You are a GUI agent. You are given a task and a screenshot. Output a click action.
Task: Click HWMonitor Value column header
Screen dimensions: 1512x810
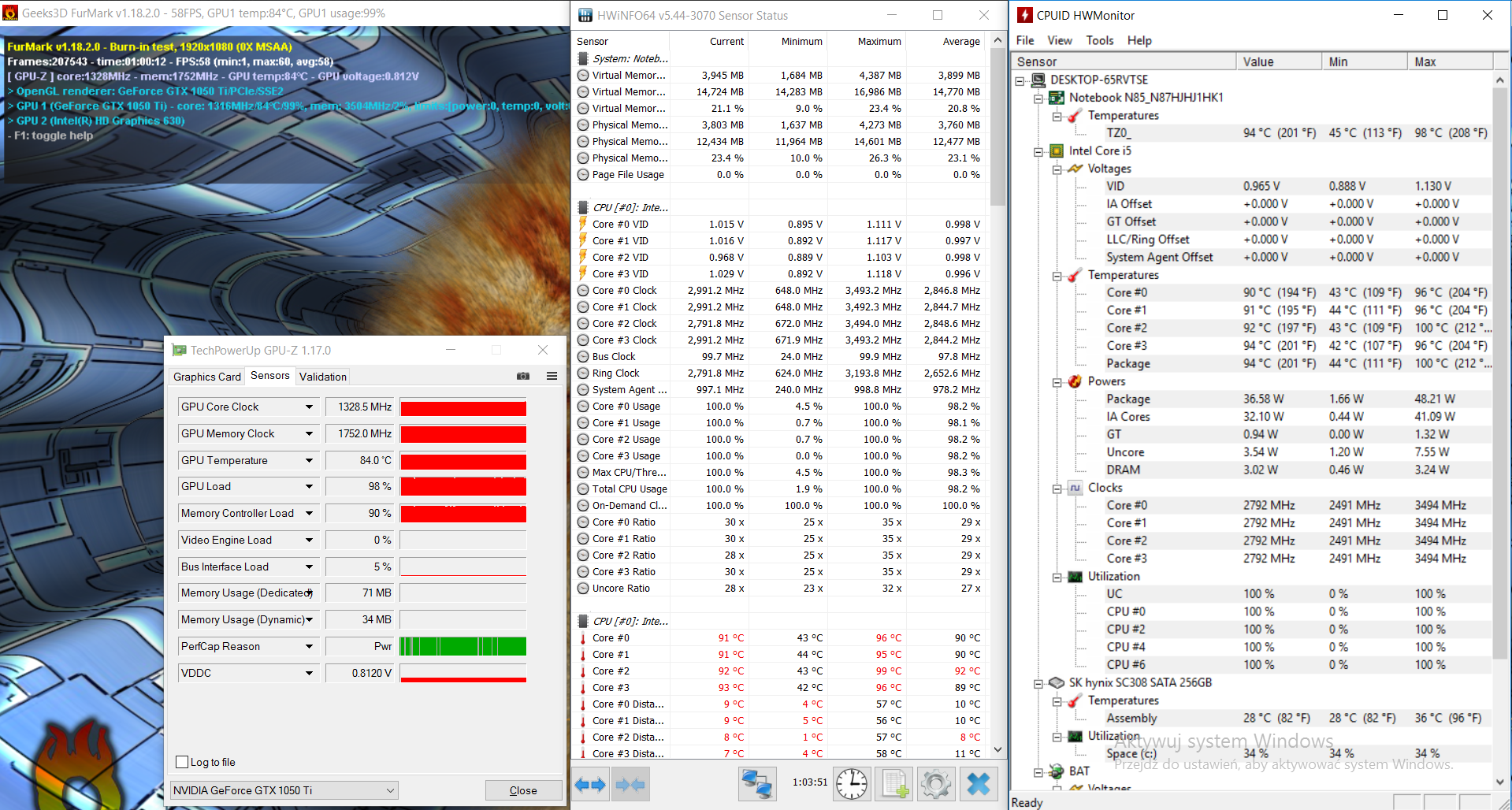click(x=1279, y=61)
